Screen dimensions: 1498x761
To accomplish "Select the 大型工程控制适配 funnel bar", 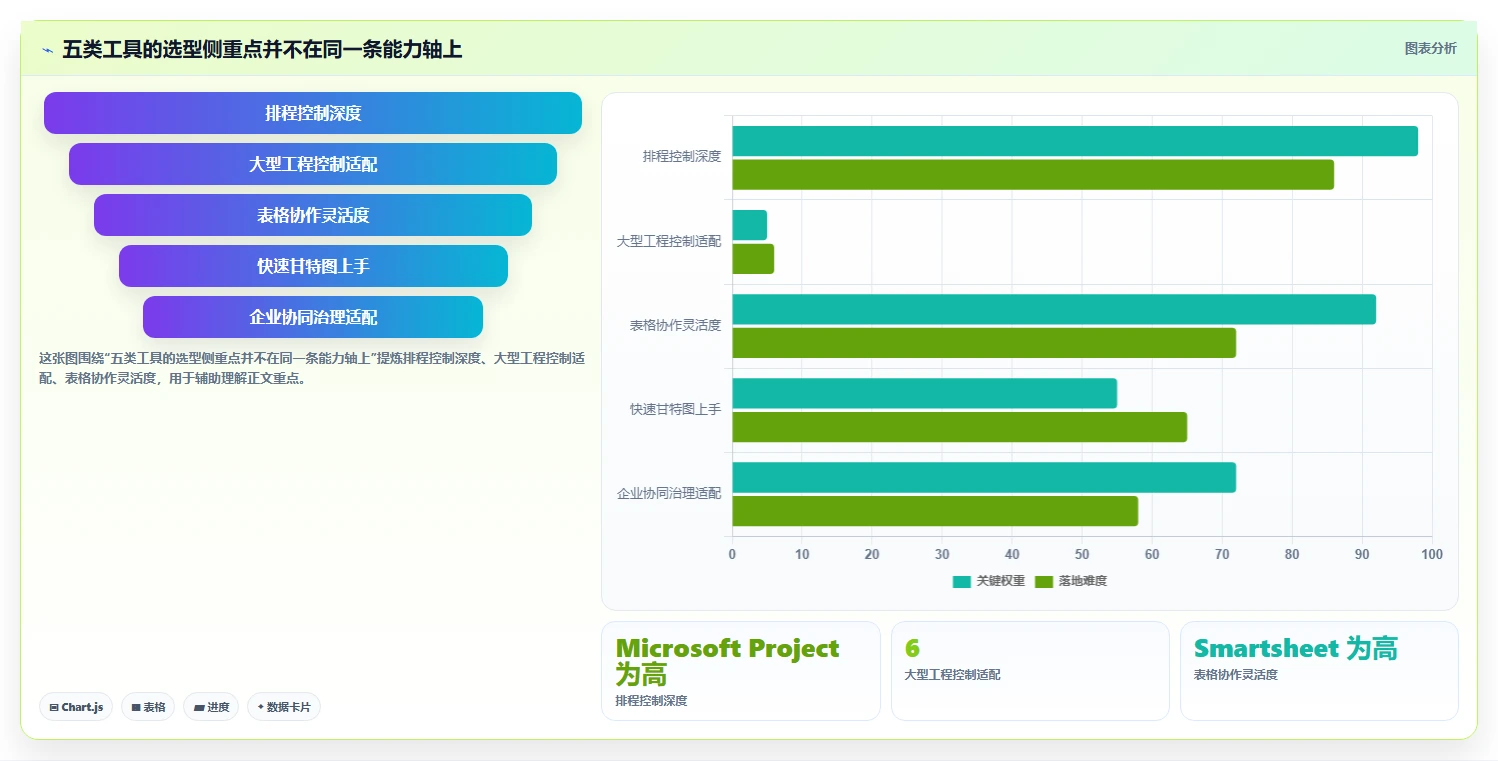I will (x=313, y=164).
